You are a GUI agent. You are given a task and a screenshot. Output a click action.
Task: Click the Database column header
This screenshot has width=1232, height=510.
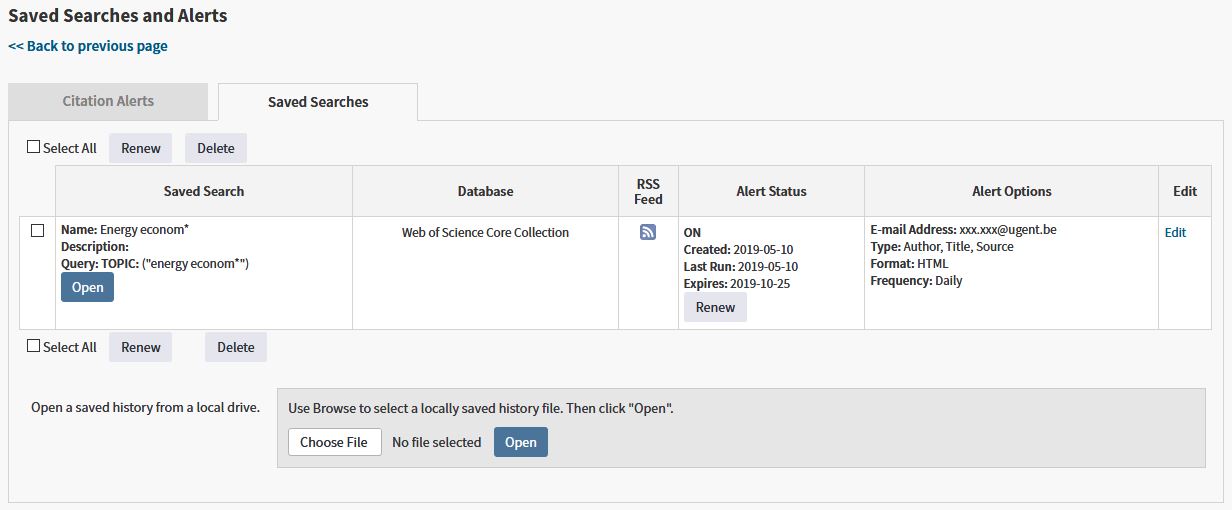[486, 191]
